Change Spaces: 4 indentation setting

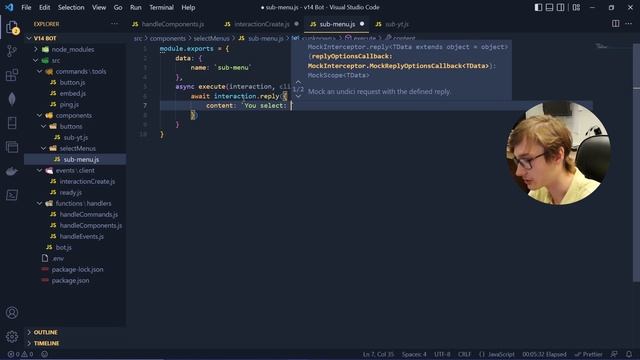pyautogui.click(x=414, y=354)
